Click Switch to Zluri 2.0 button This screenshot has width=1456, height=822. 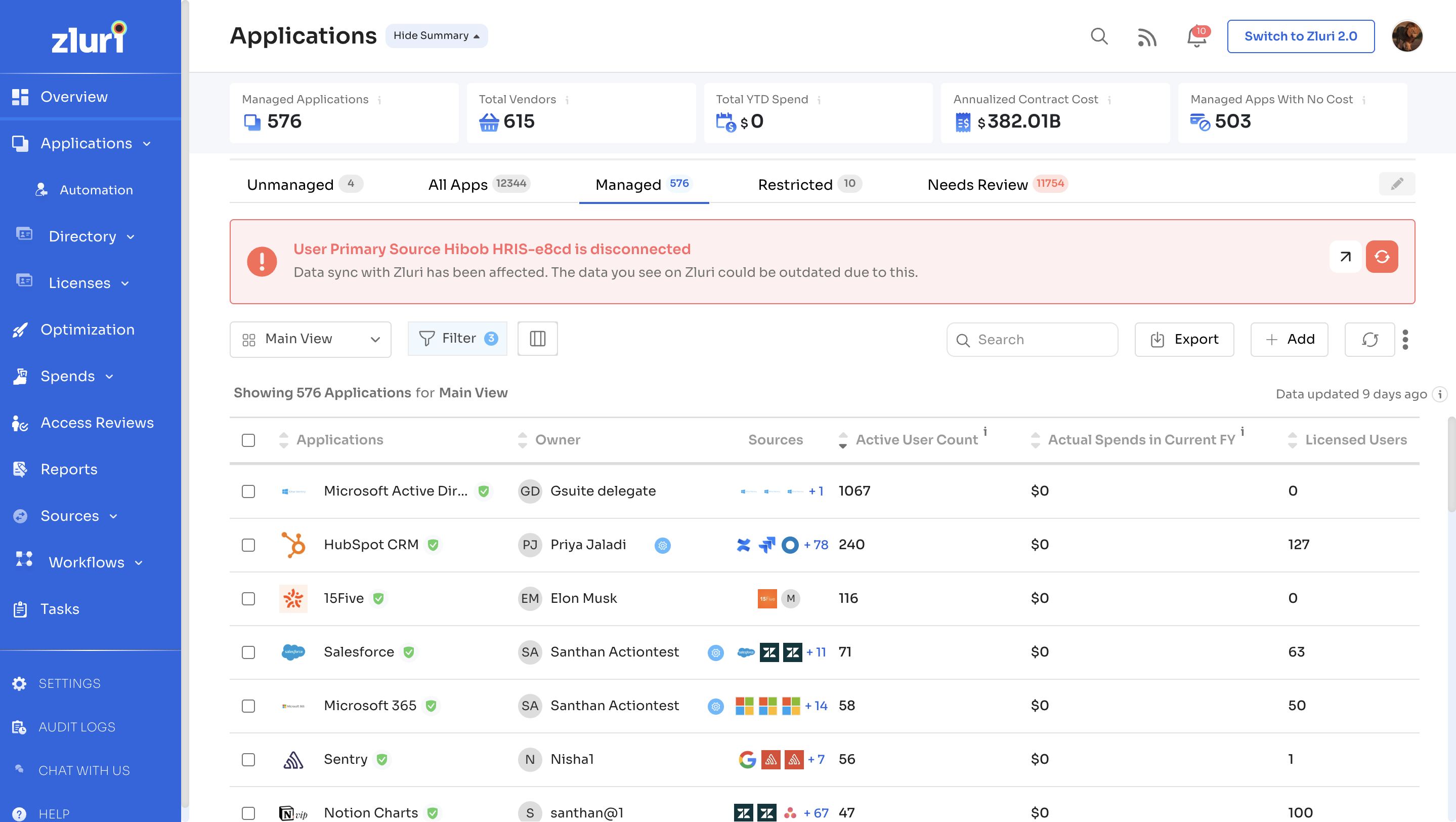click(x=1301, y=36)
